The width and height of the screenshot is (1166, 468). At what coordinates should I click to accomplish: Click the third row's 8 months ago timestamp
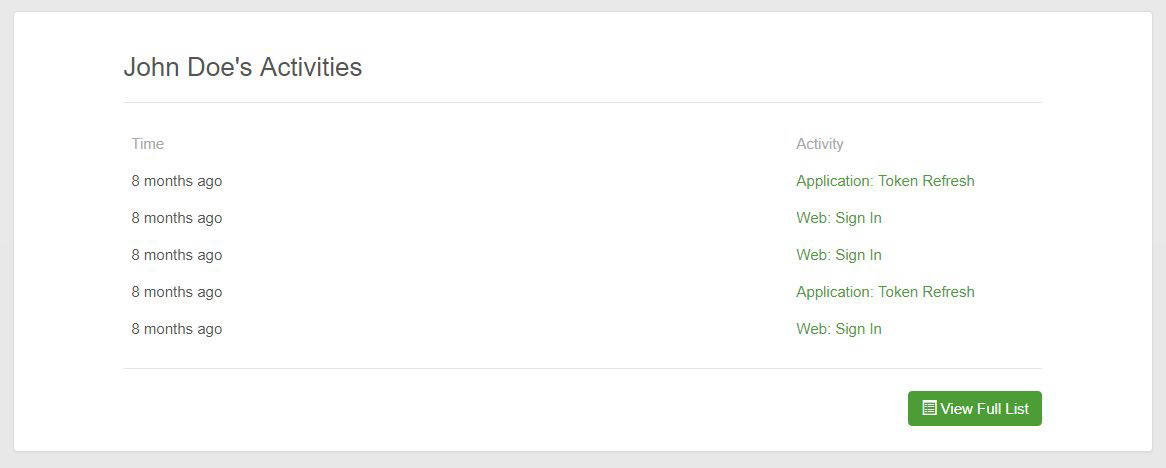(x=176, y=255)
